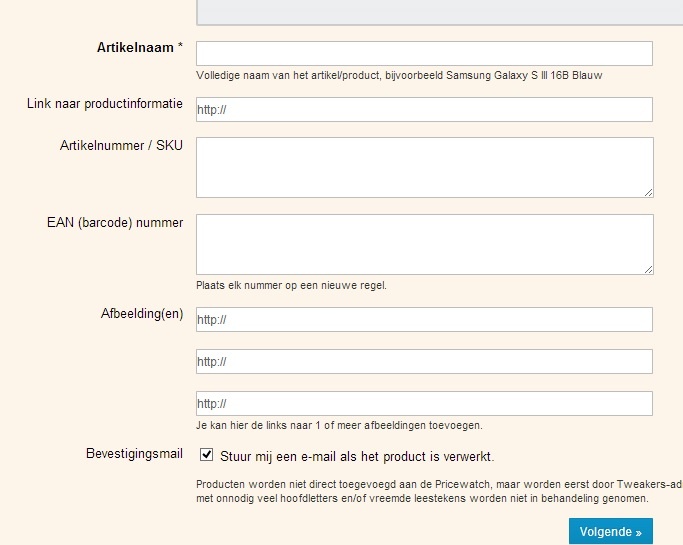
Task: Click the 'Link naar productinformatie' label
Action: coord(105,104)
